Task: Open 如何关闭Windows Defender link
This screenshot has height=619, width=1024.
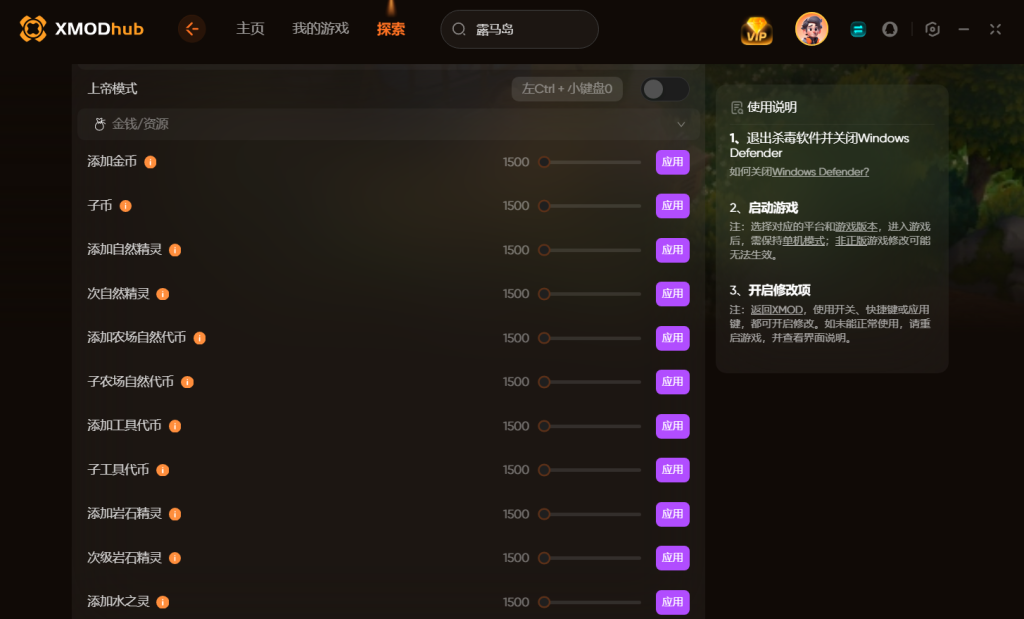Action: tap(799, 172)
